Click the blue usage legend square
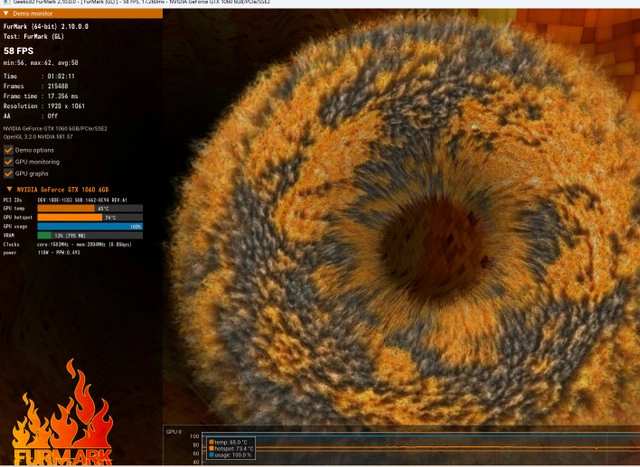This screenshot has height=467, width=640. [x=211, y=455]
